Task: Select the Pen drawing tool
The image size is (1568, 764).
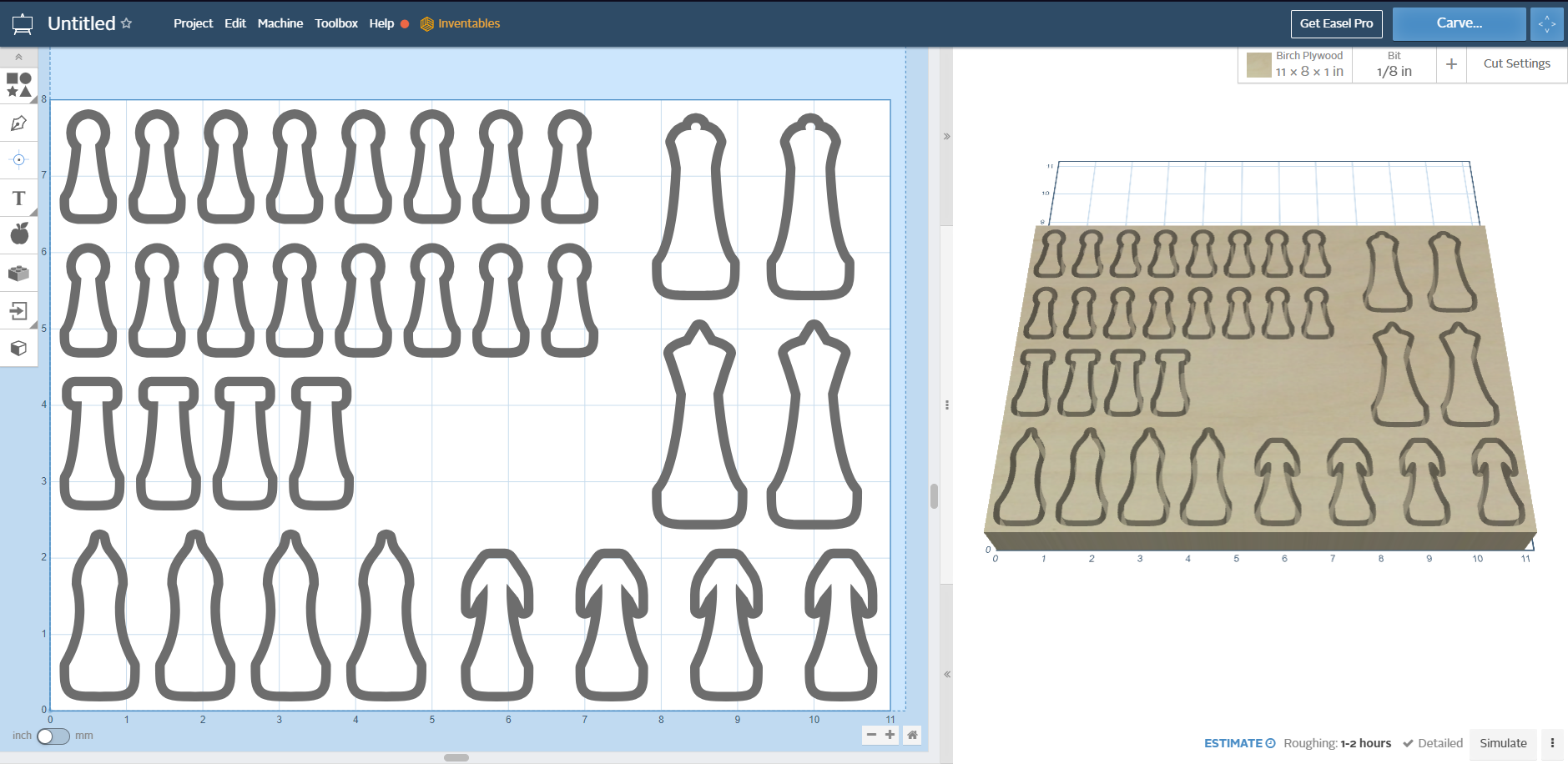Action: pyautogui.click(x=18, y=123)
